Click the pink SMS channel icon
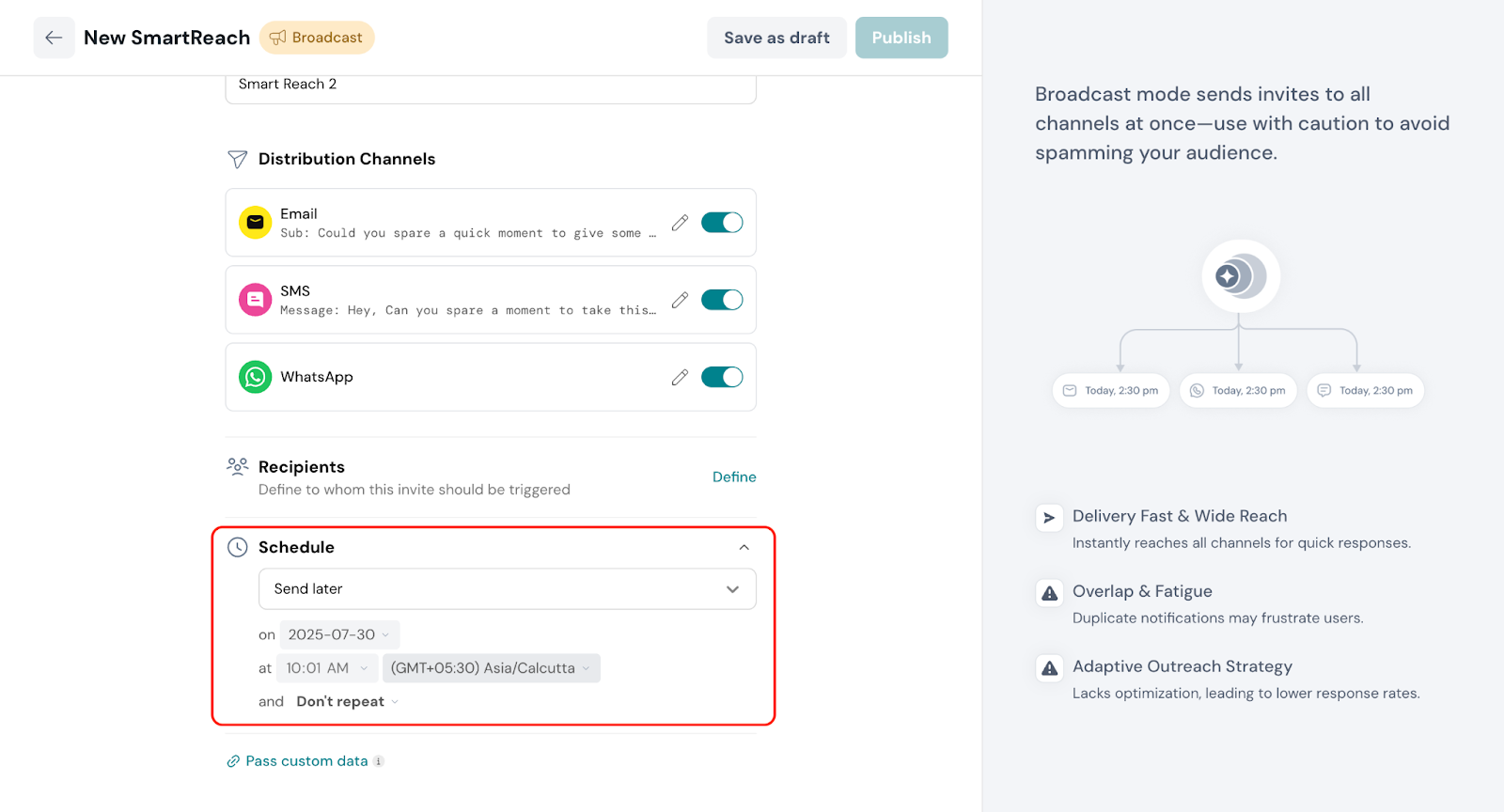 (255, 300)
